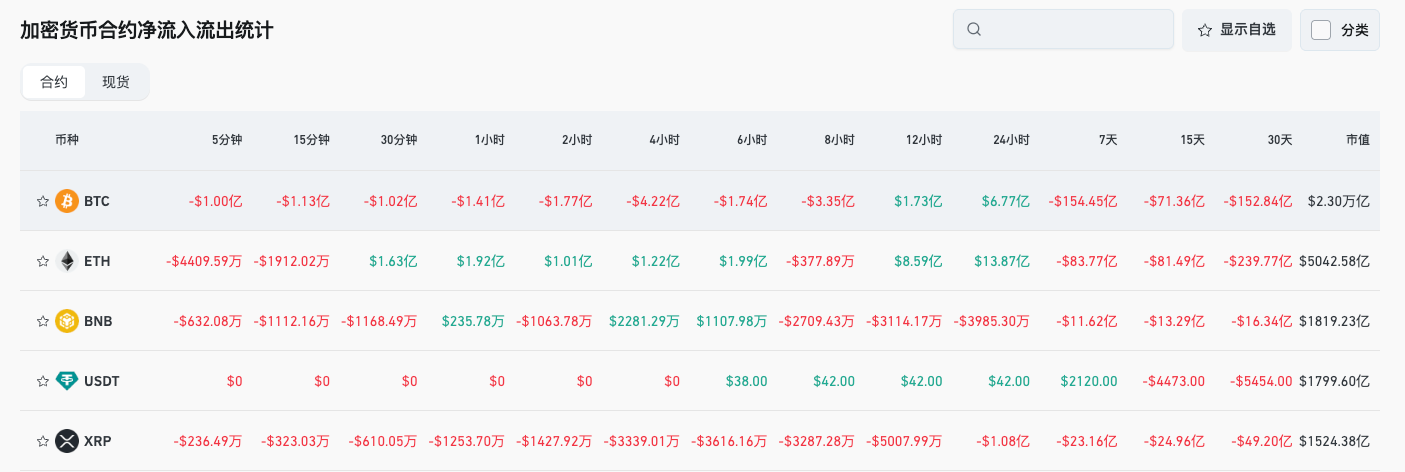Star BTC as a favorite
This screenshot has width=1405, height=472.
(x=43, y=201)
